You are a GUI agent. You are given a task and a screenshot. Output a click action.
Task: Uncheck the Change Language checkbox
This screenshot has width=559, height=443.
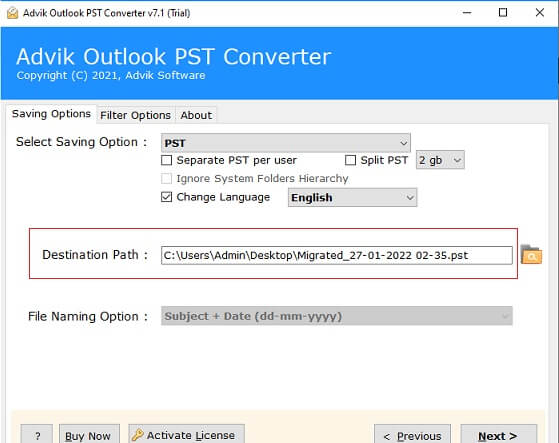point(166,197)
